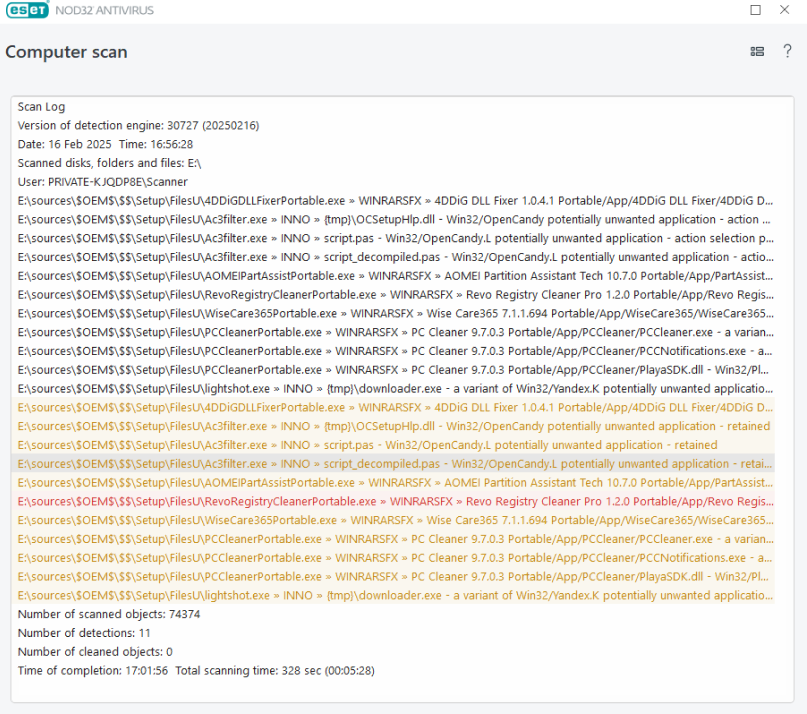Select the black-text WiseCare365Portable.exe row
This screenshot has height=714, width=807.
(393, 314)
